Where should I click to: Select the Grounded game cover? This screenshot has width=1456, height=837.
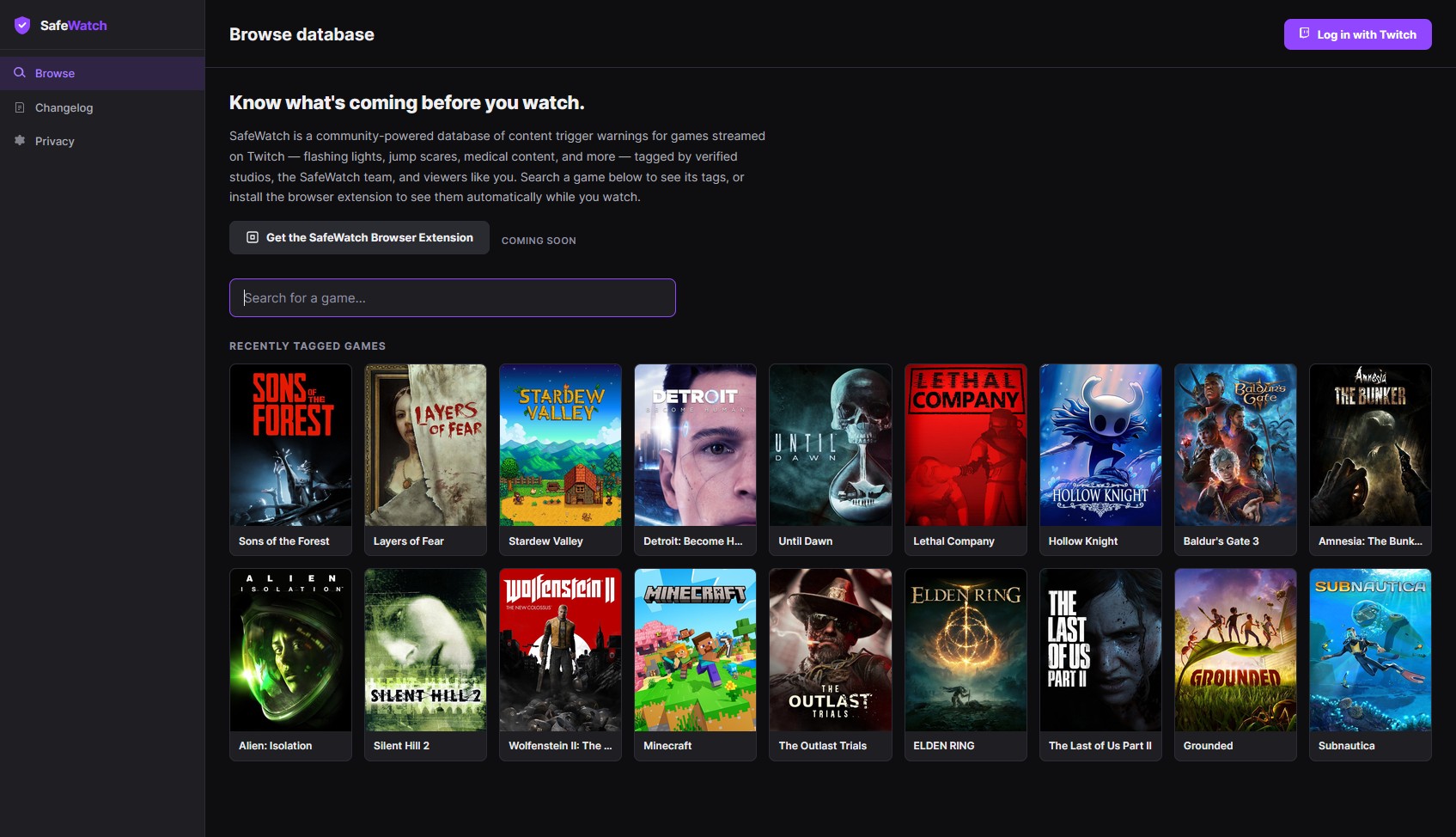1235,650
